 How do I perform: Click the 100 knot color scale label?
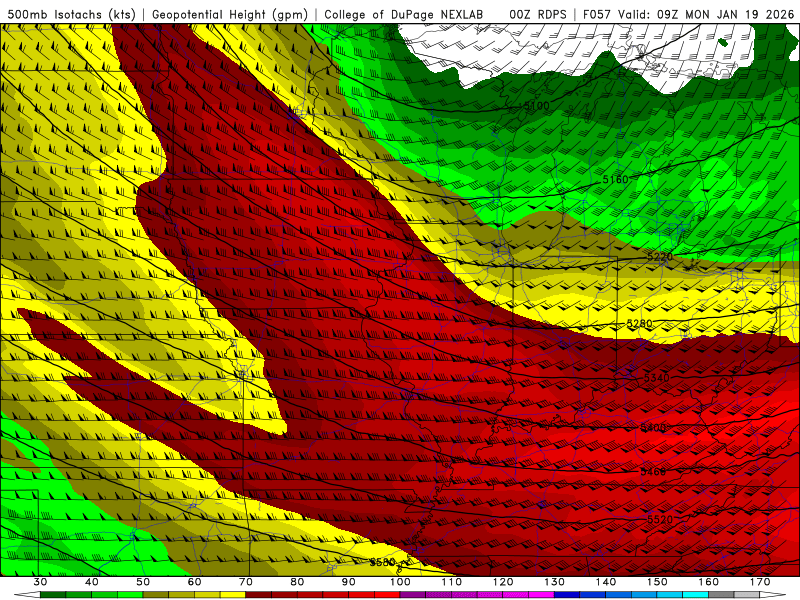point(400,582)
